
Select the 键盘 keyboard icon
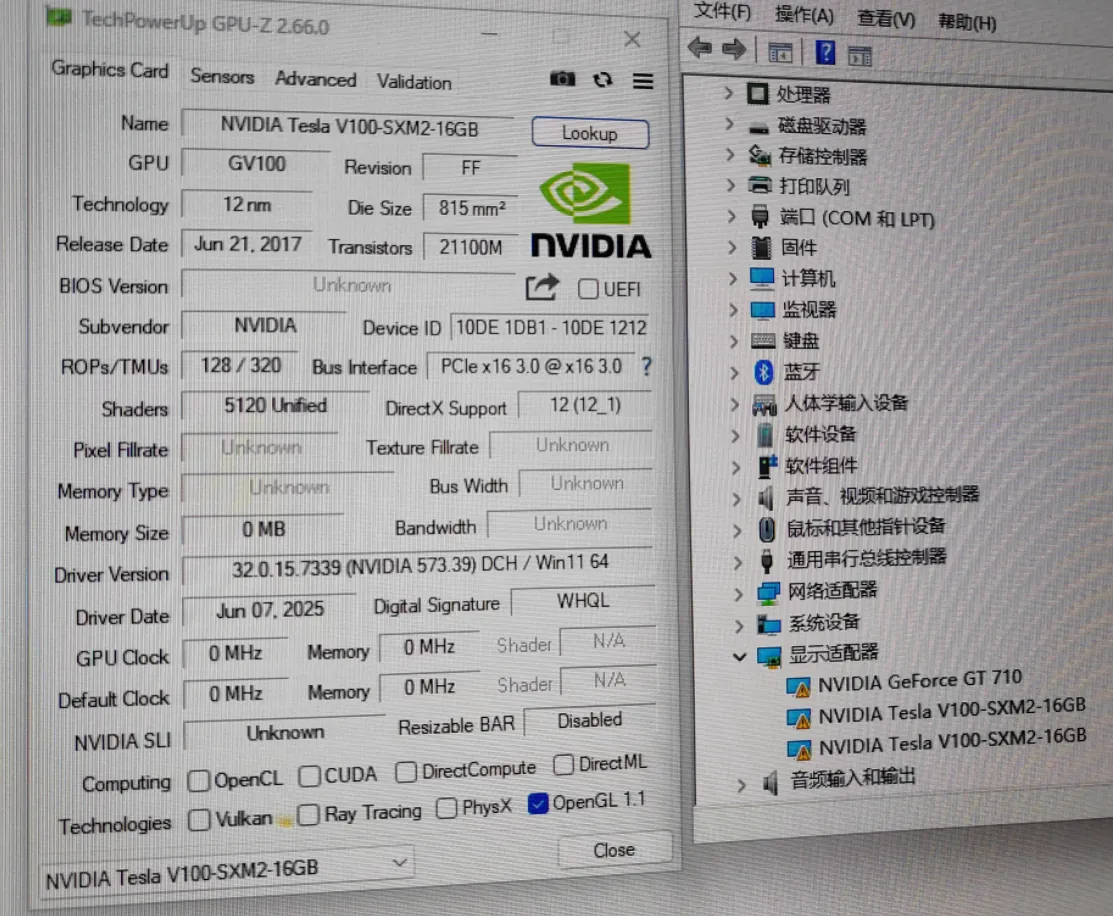tap(763, 341)
